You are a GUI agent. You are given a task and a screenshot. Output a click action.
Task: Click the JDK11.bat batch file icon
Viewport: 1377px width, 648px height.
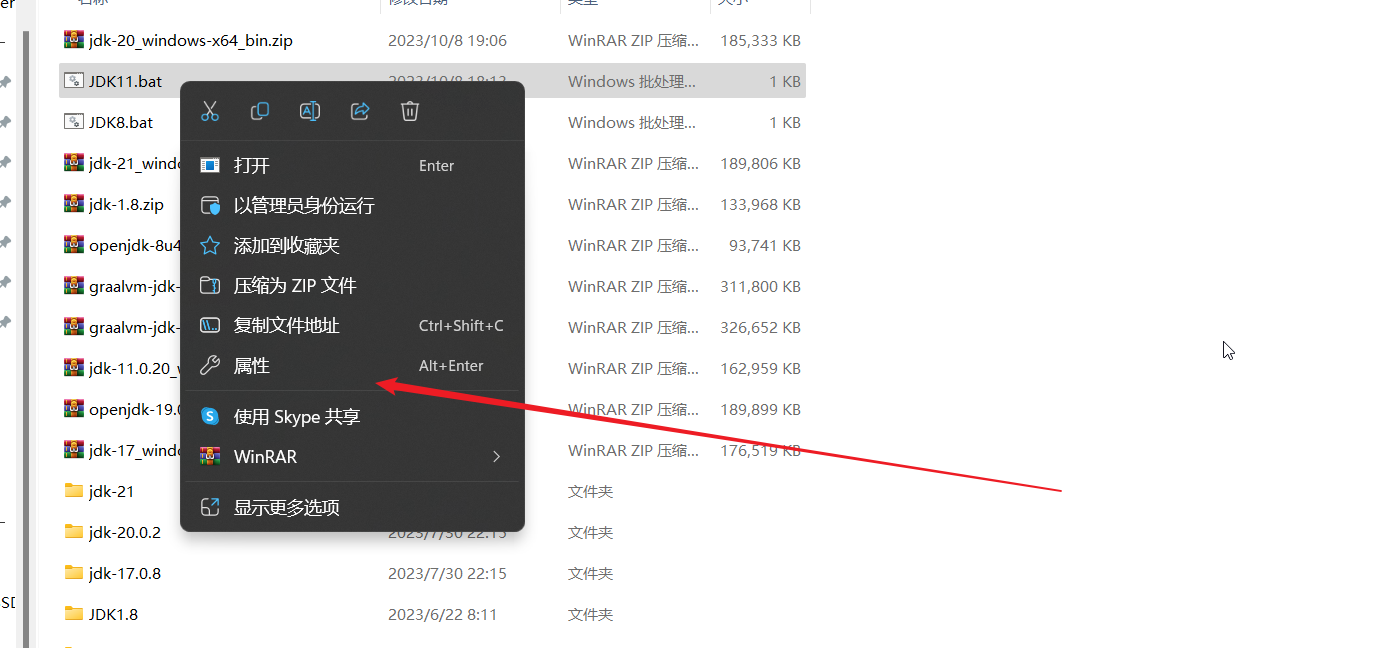(x=74, y=81)
